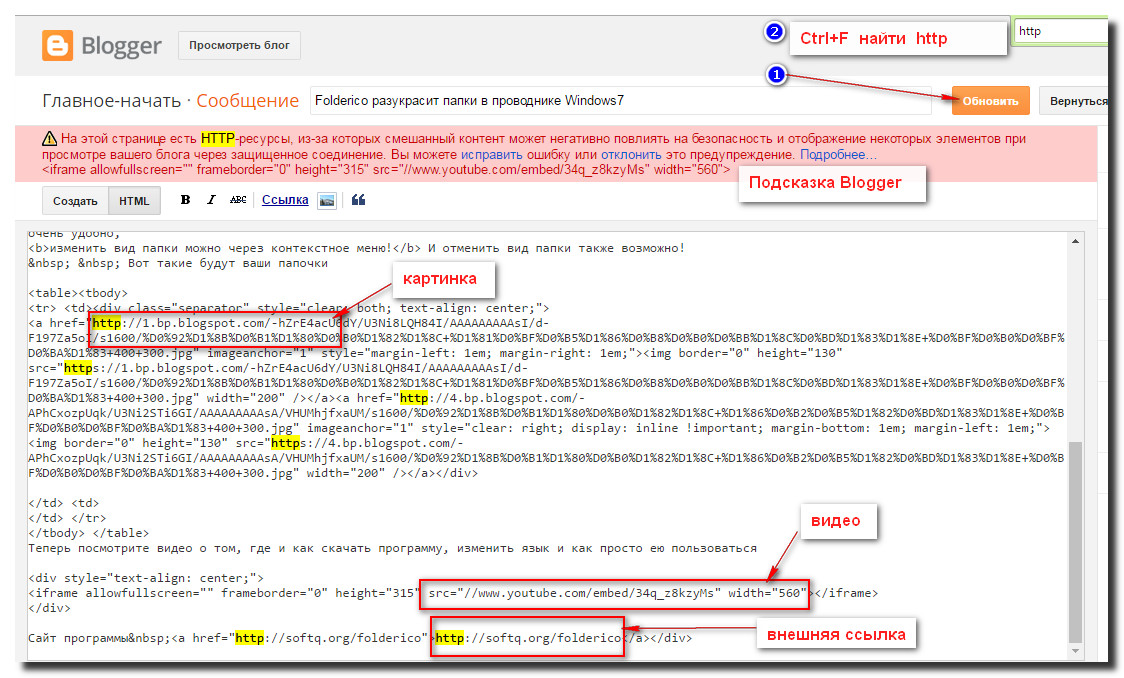The width and height of the screenshot is (1124, 678).
Task: Click the scrollbar down arrow of HTML editor
Action: [1075, 651]
